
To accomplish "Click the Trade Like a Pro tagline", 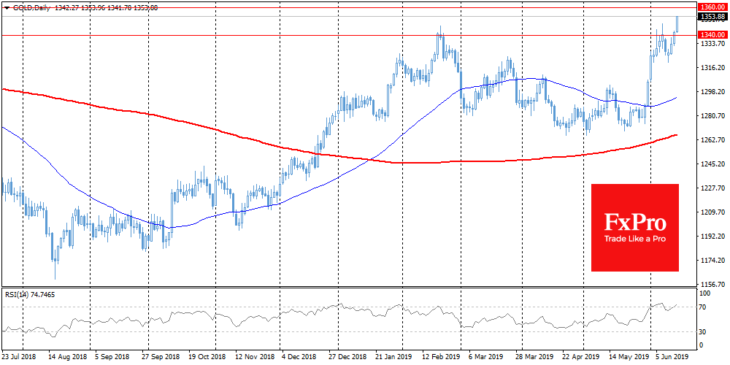I will point(635,239).
